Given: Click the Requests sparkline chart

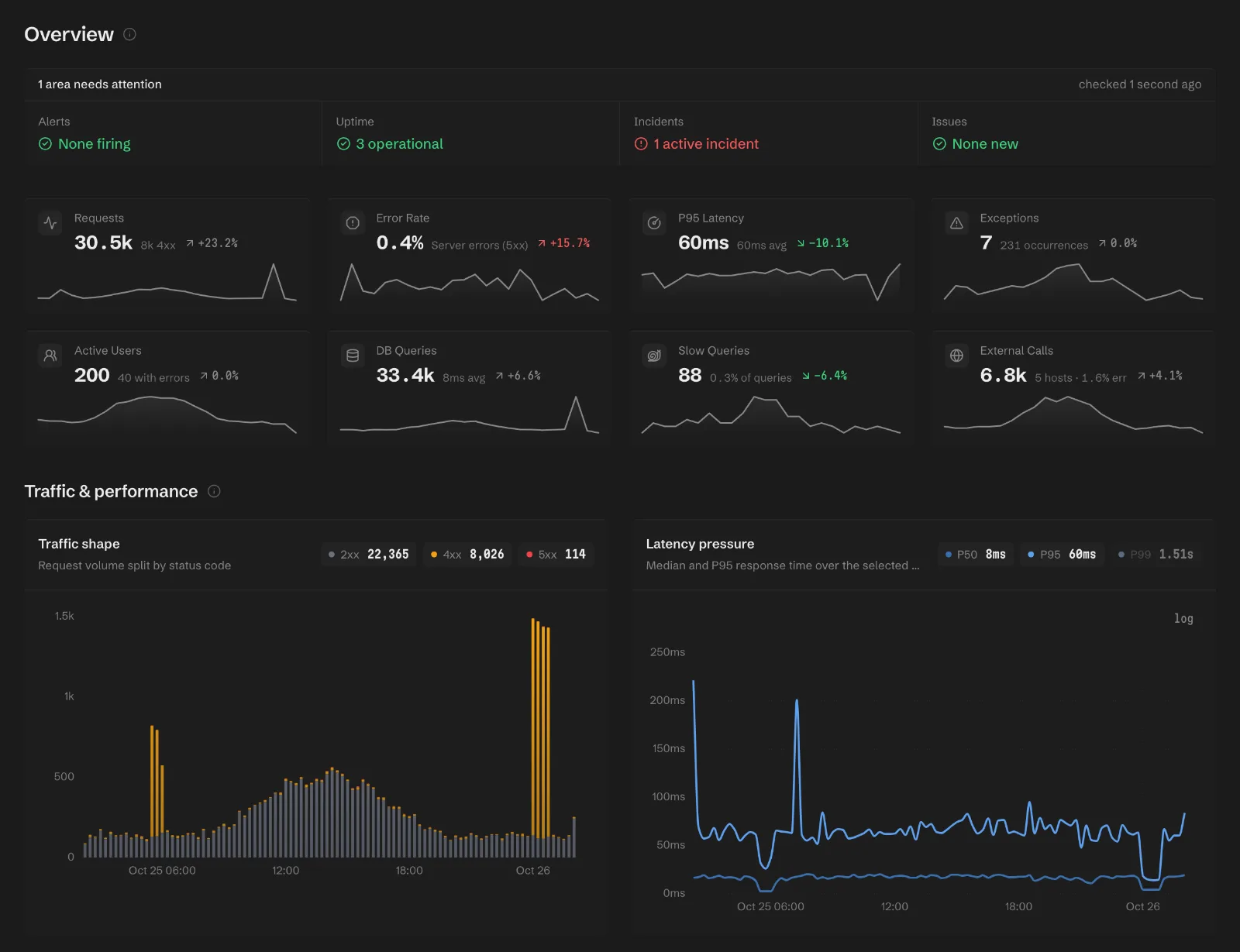Looking at the screenshot, I should pos(167,282).
